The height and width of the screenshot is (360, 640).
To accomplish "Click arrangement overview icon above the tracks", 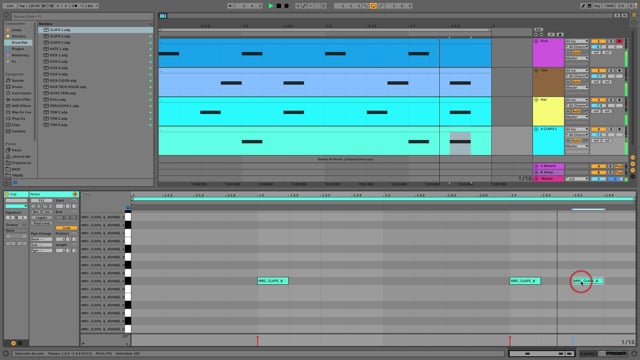I will click(163, 16).
